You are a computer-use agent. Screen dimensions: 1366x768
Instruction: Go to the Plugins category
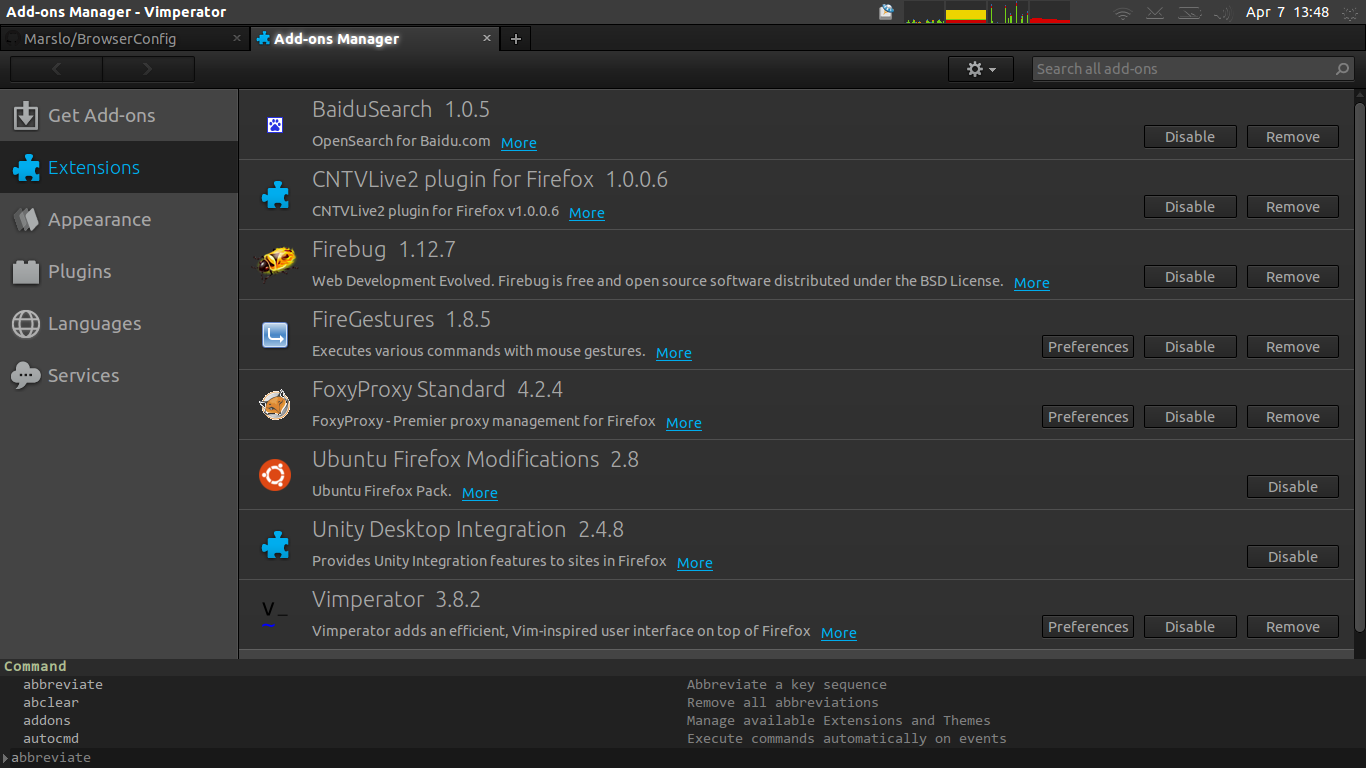pos(119,271)
